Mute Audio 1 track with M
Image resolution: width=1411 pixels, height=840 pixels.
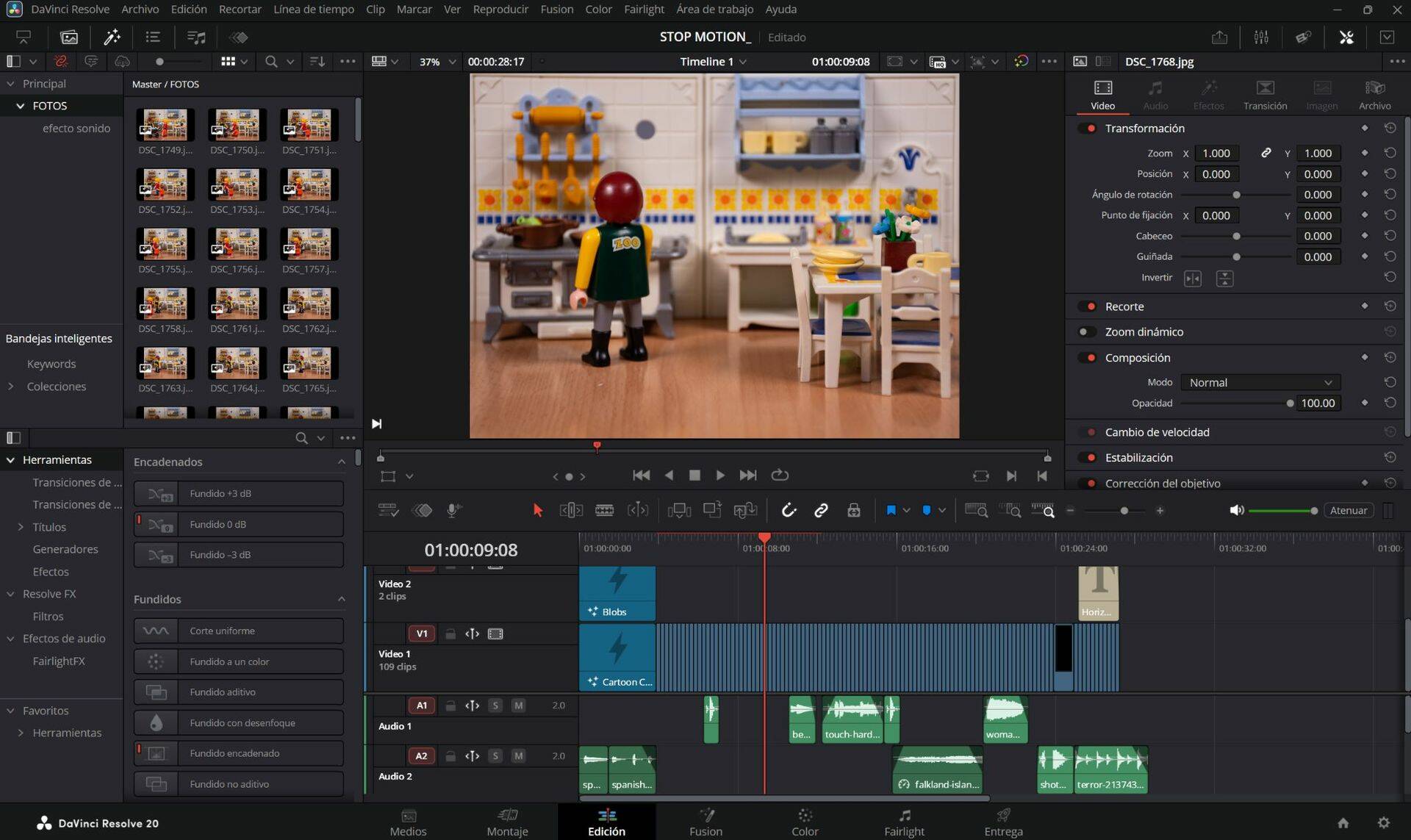(518, 706)
